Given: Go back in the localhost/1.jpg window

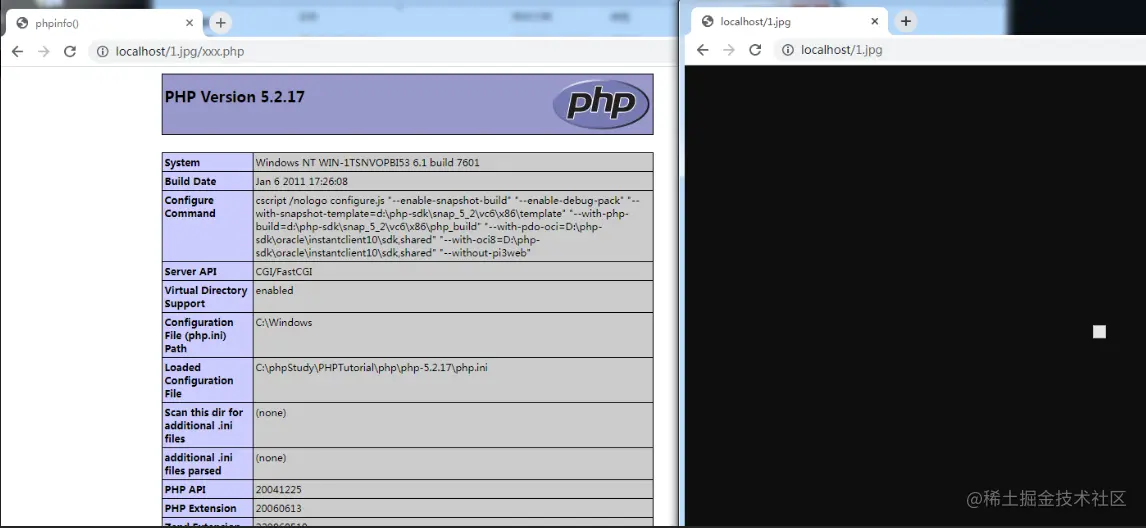Looking at the screenshot, I should 702,50.
